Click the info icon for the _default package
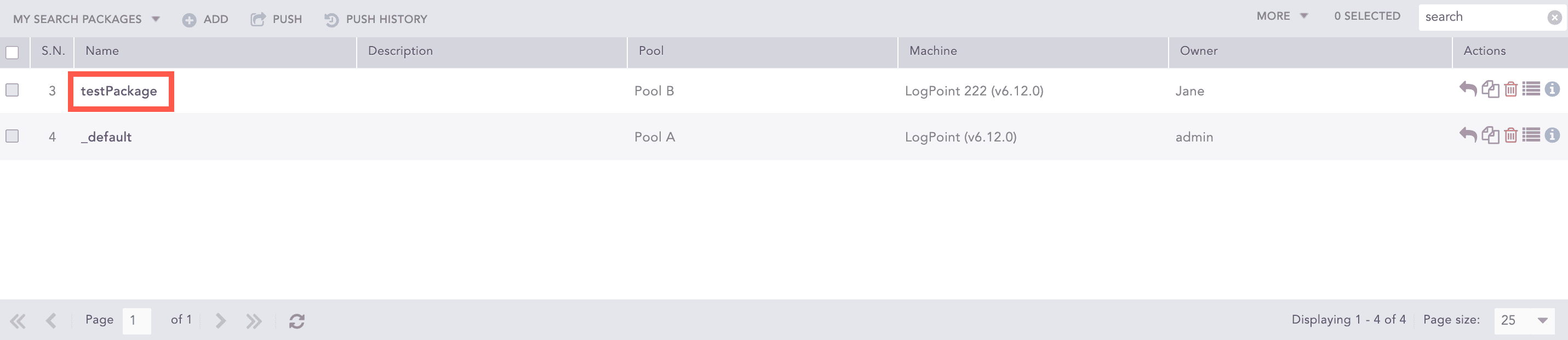This screenshot has width=1568, height=340. pos(1552,135)
